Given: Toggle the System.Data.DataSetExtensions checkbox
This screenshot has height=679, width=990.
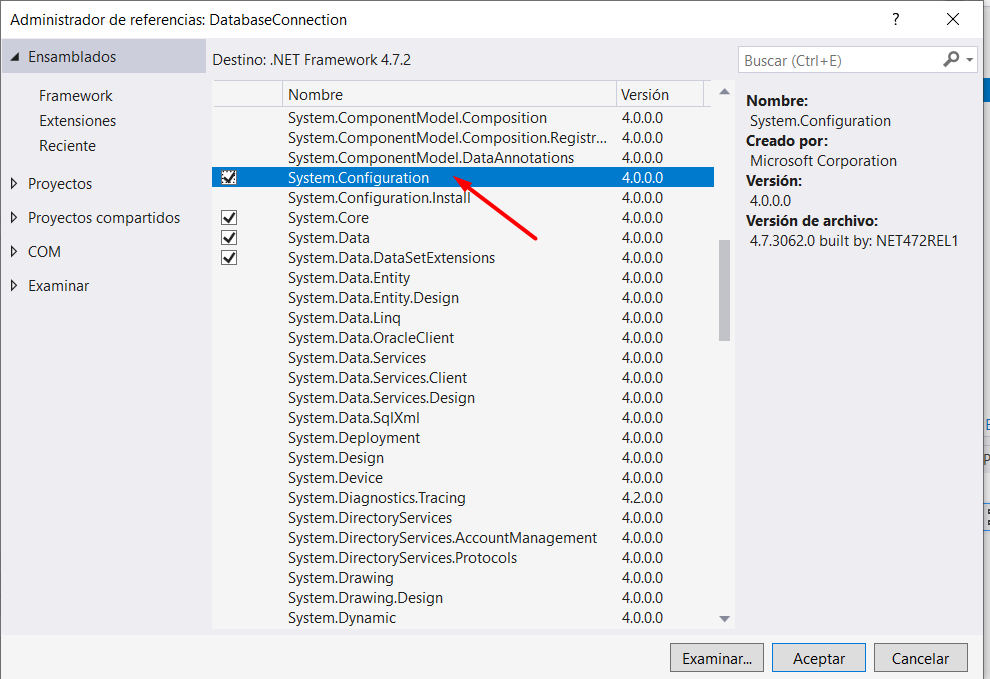Looking at the screenshot, I should [x=229, y=258].
